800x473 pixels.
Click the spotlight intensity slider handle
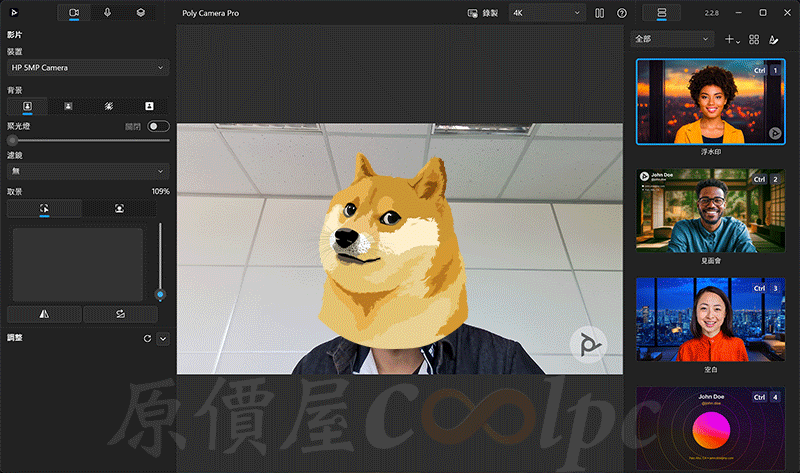[12, 140]
